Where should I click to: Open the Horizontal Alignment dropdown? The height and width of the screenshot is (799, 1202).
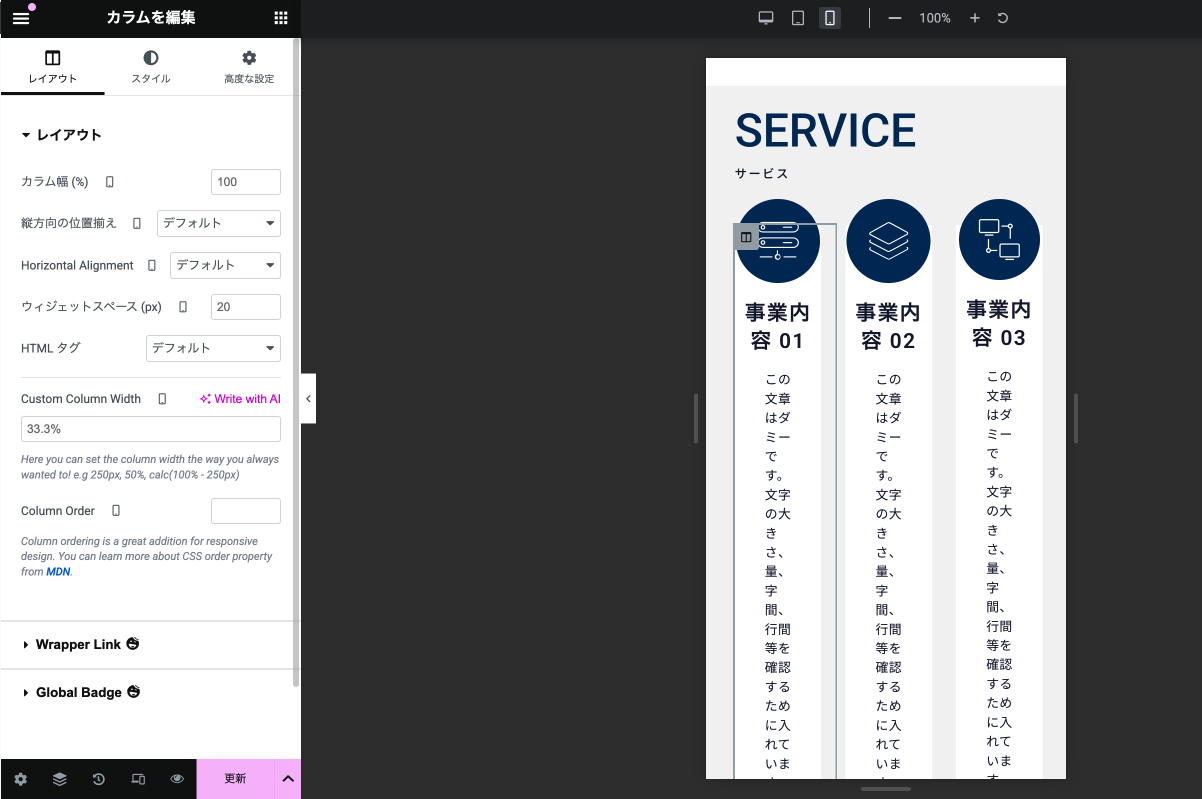click(x=225, y=265)
